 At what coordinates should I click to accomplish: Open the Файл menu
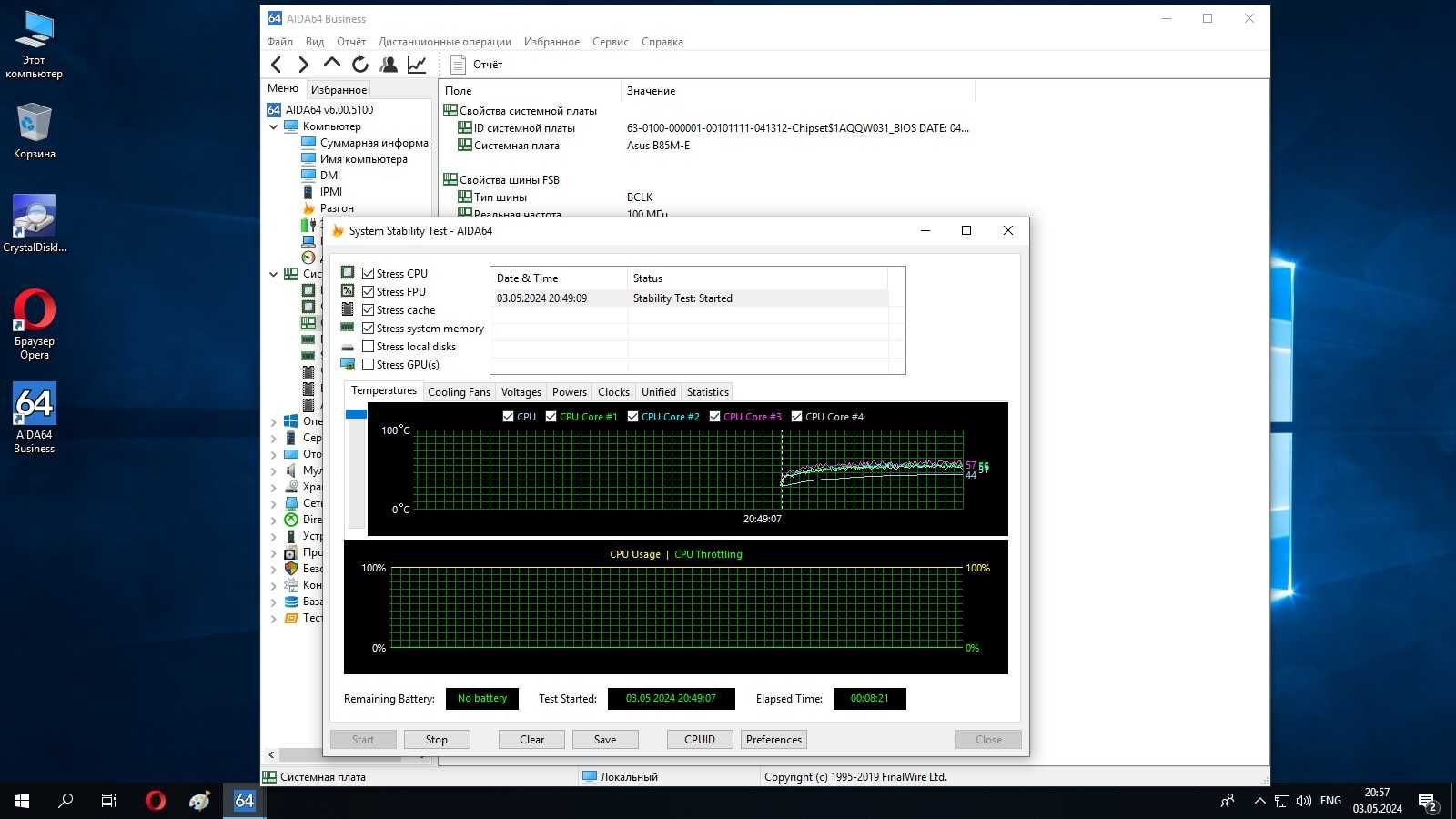point(280,42)
